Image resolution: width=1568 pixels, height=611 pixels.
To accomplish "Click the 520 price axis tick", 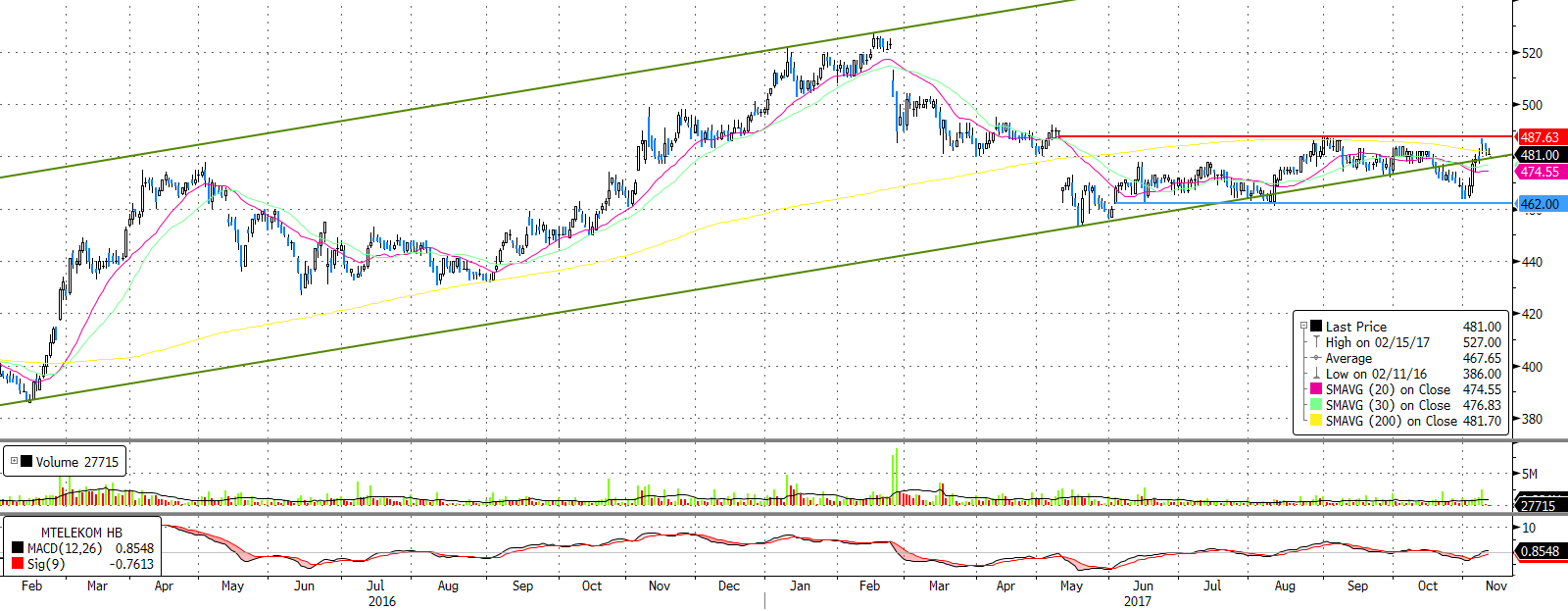I will 1532,53.
